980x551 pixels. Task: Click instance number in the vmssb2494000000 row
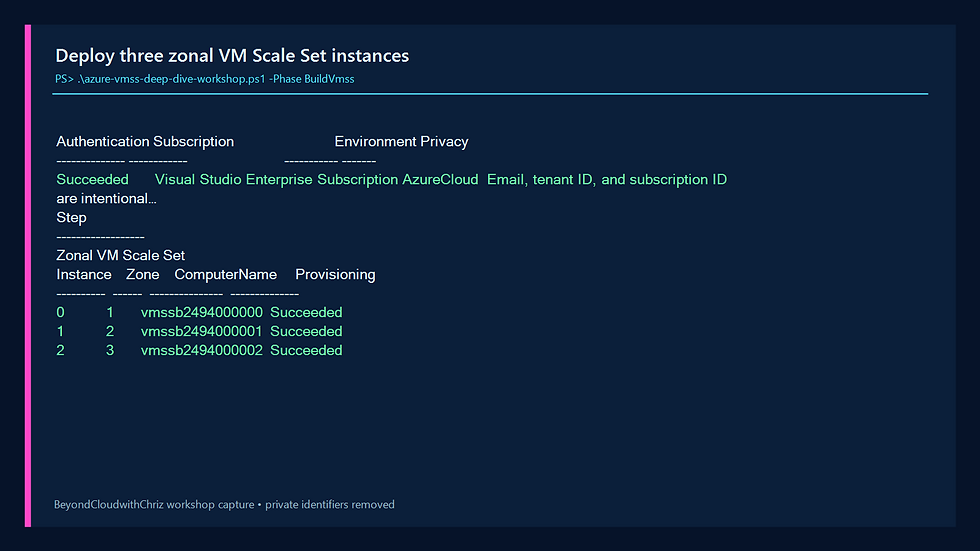(x=61, y=312)
